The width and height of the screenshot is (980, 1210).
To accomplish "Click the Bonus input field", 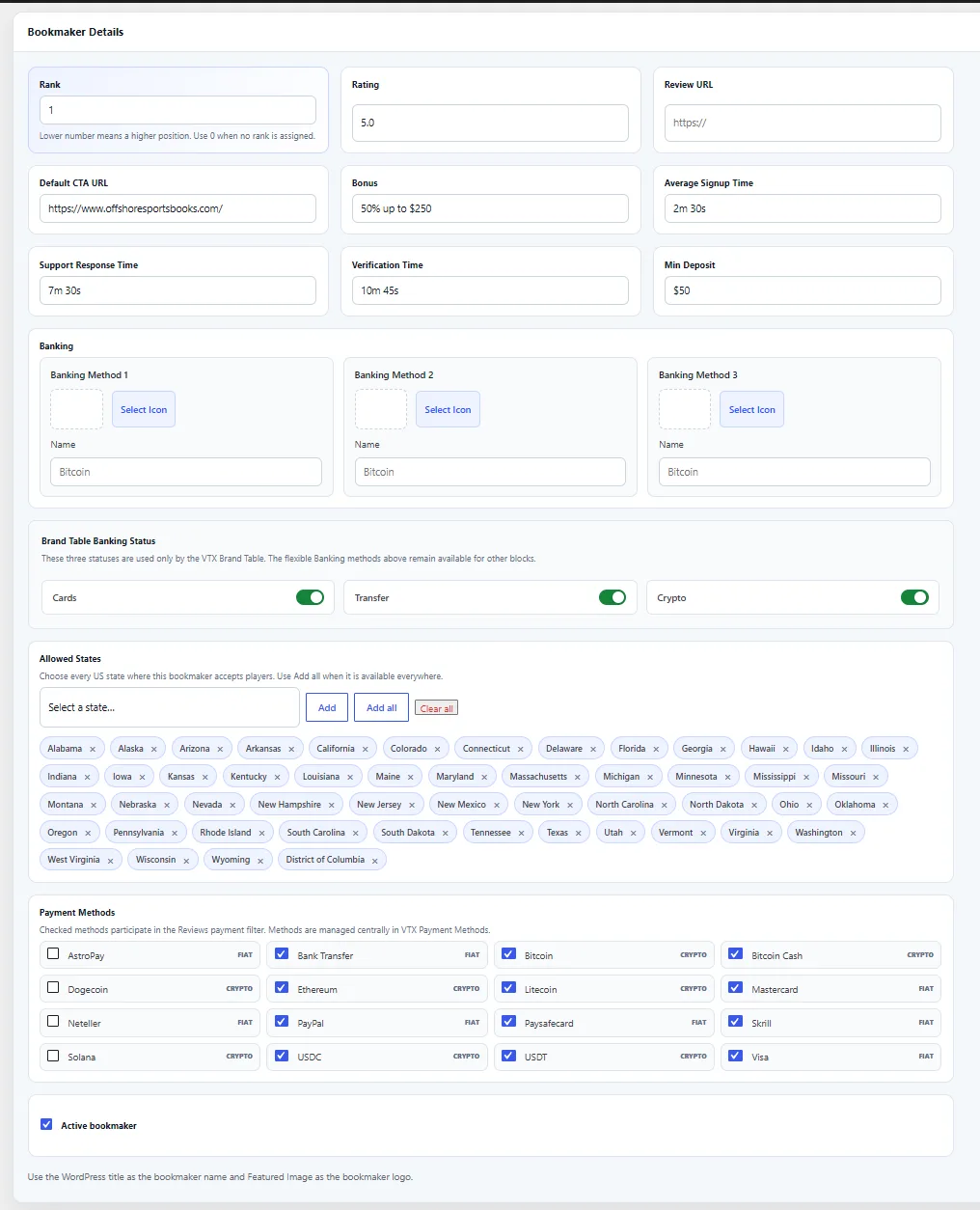I will (490, 208).
